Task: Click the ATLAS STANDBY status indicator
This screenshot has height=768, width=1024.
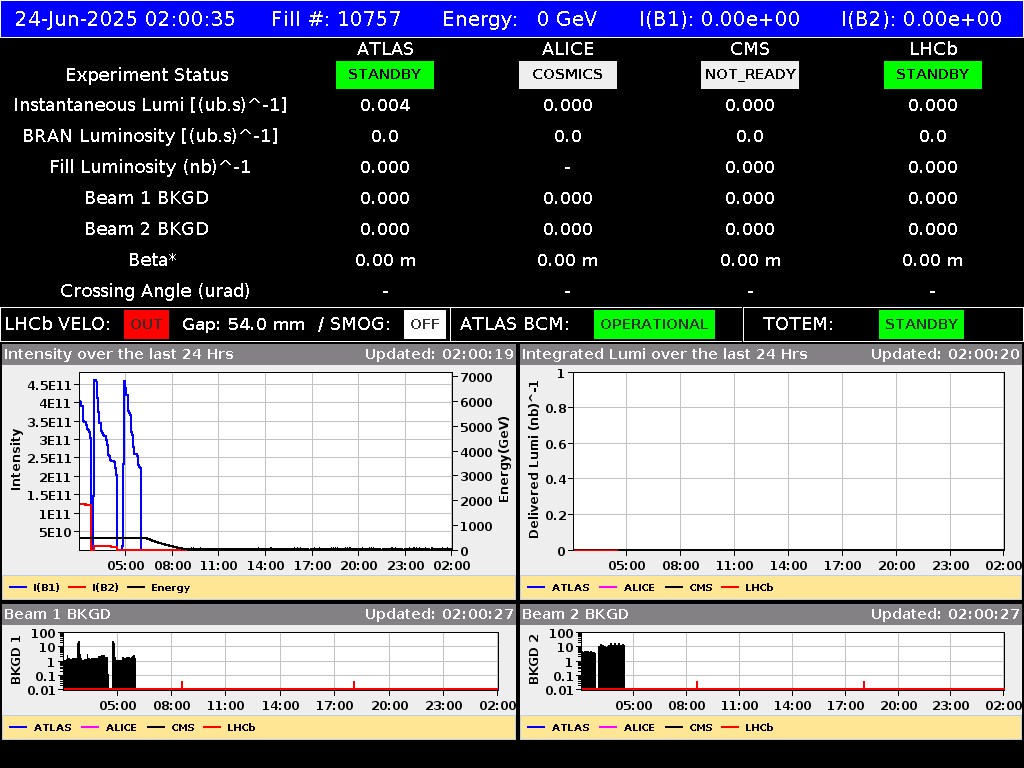Action: (385, 75)
